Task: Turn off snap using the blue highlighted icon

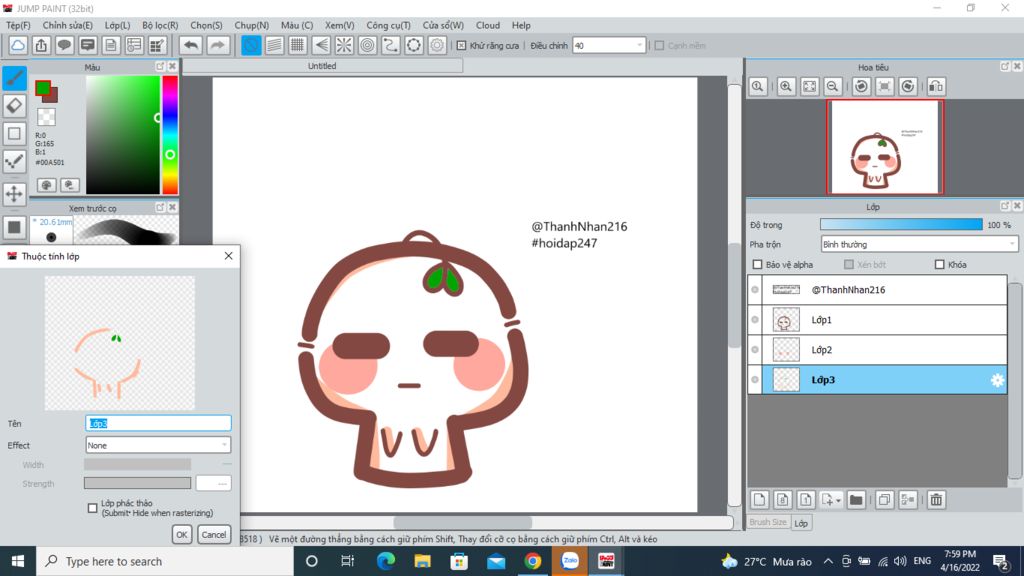Action: click(x=251, y=45)
